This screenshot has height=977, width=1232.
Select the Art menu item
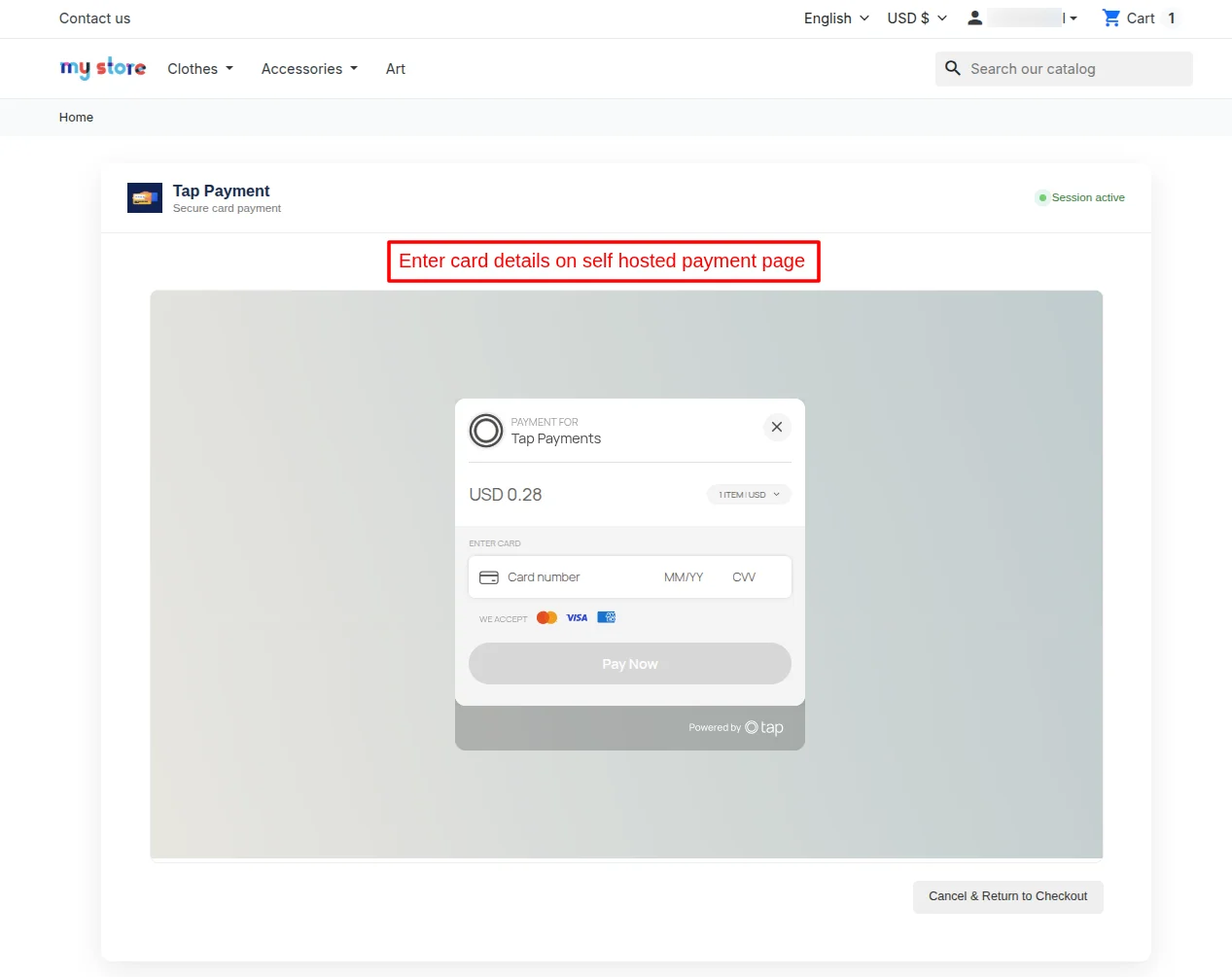click(396, 69)
